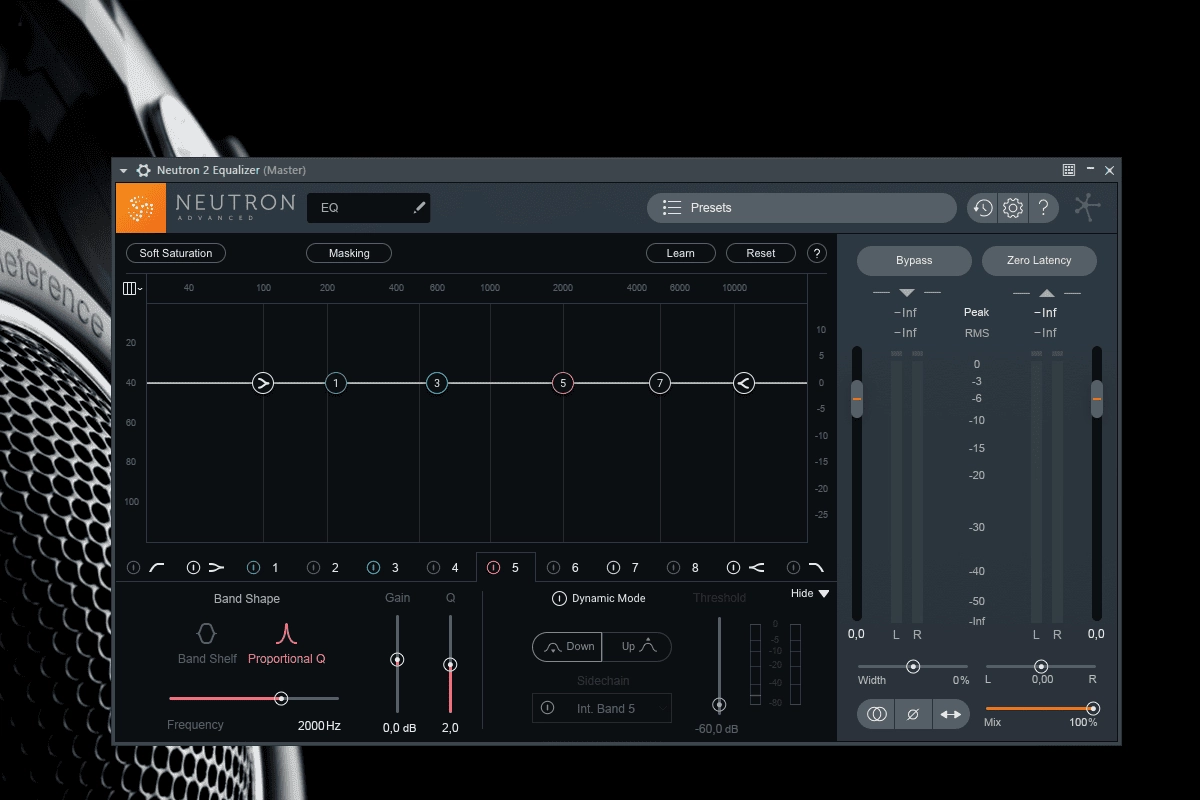Screen dimensions: 1200x800
Task: Click the Frequency slider handle
Action: tap(281, 699)
